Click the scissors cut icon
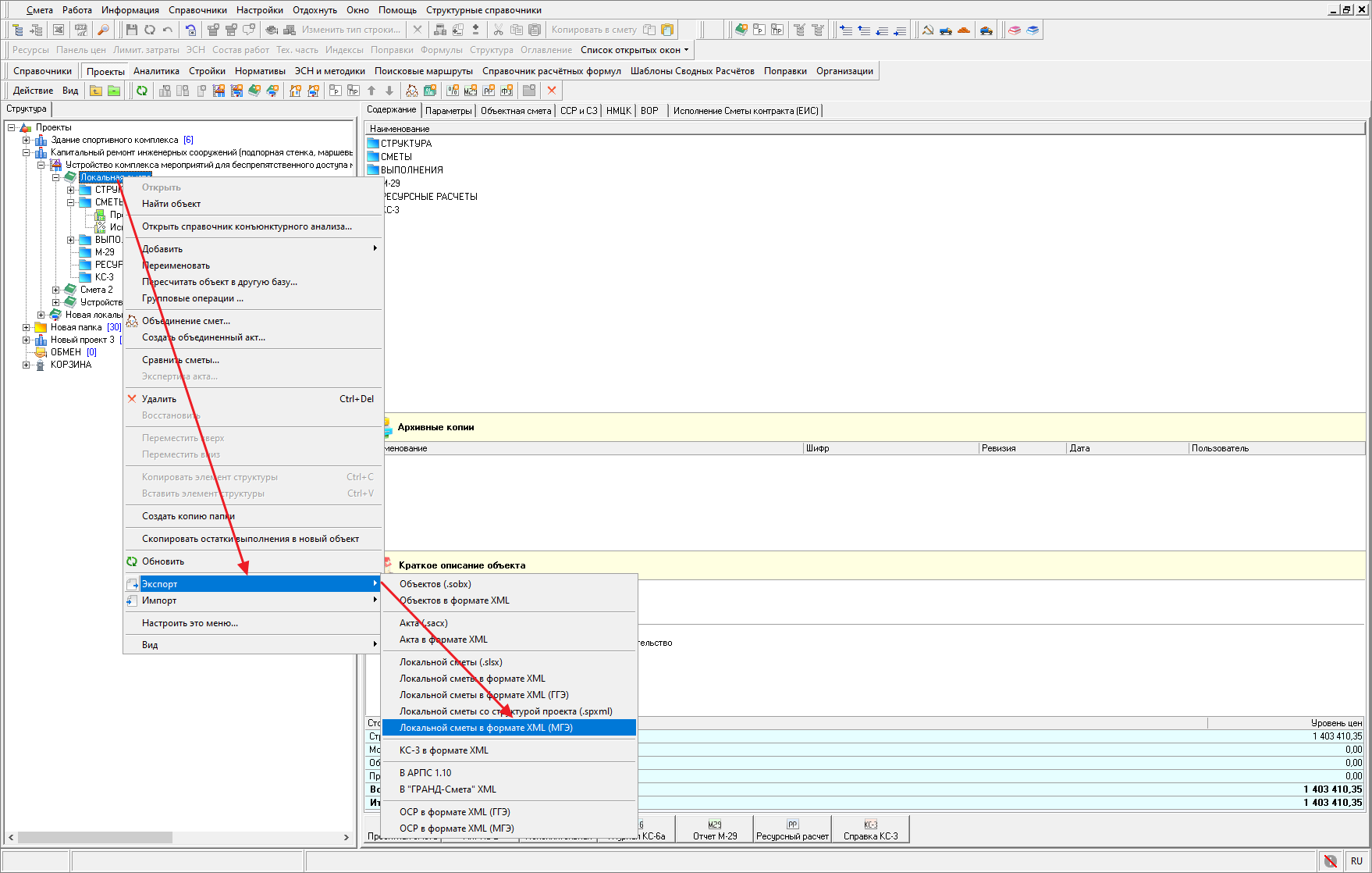The height and width of the screenshot is (873, 1372). (498, 30)
